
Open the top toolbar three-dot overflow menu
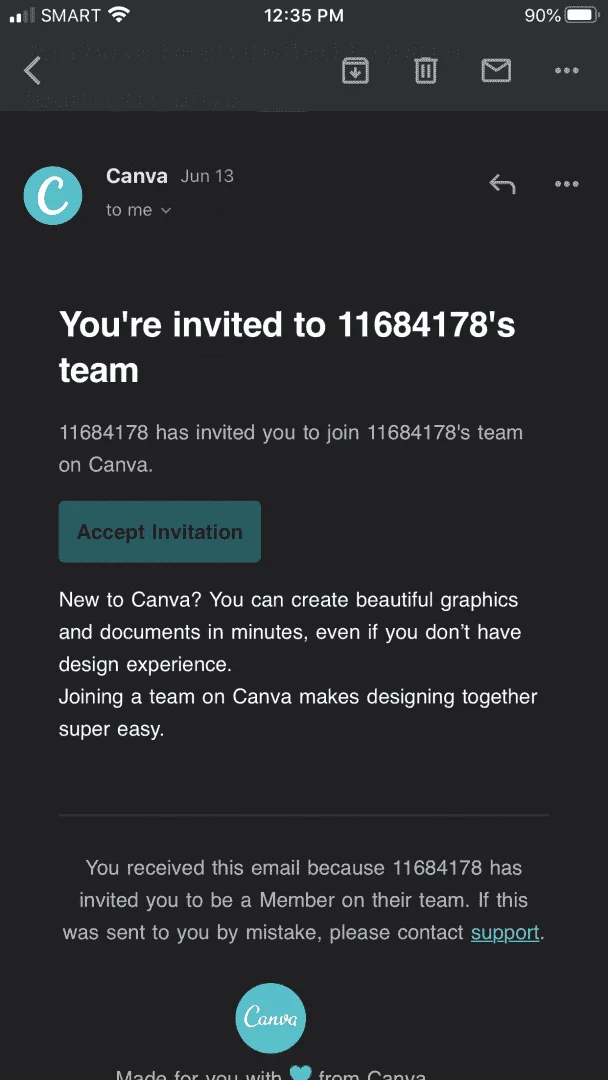click(566, 70)
